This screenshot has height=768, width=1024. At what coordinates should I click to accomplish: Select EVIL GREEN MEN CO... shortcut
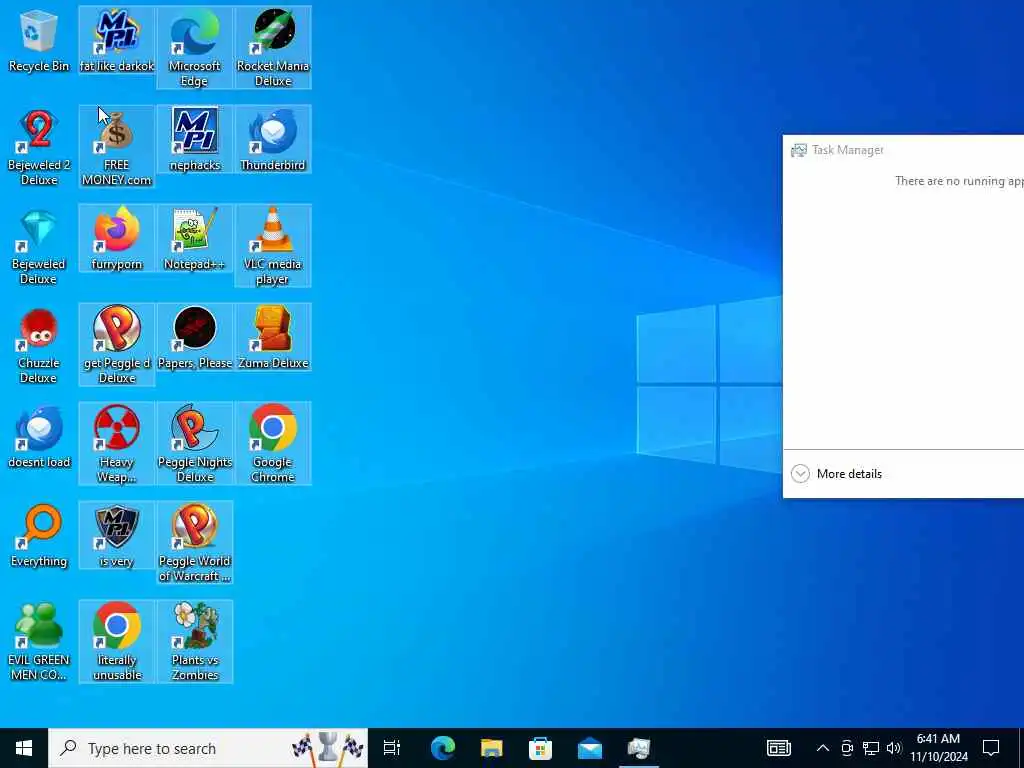pos(39,642)
